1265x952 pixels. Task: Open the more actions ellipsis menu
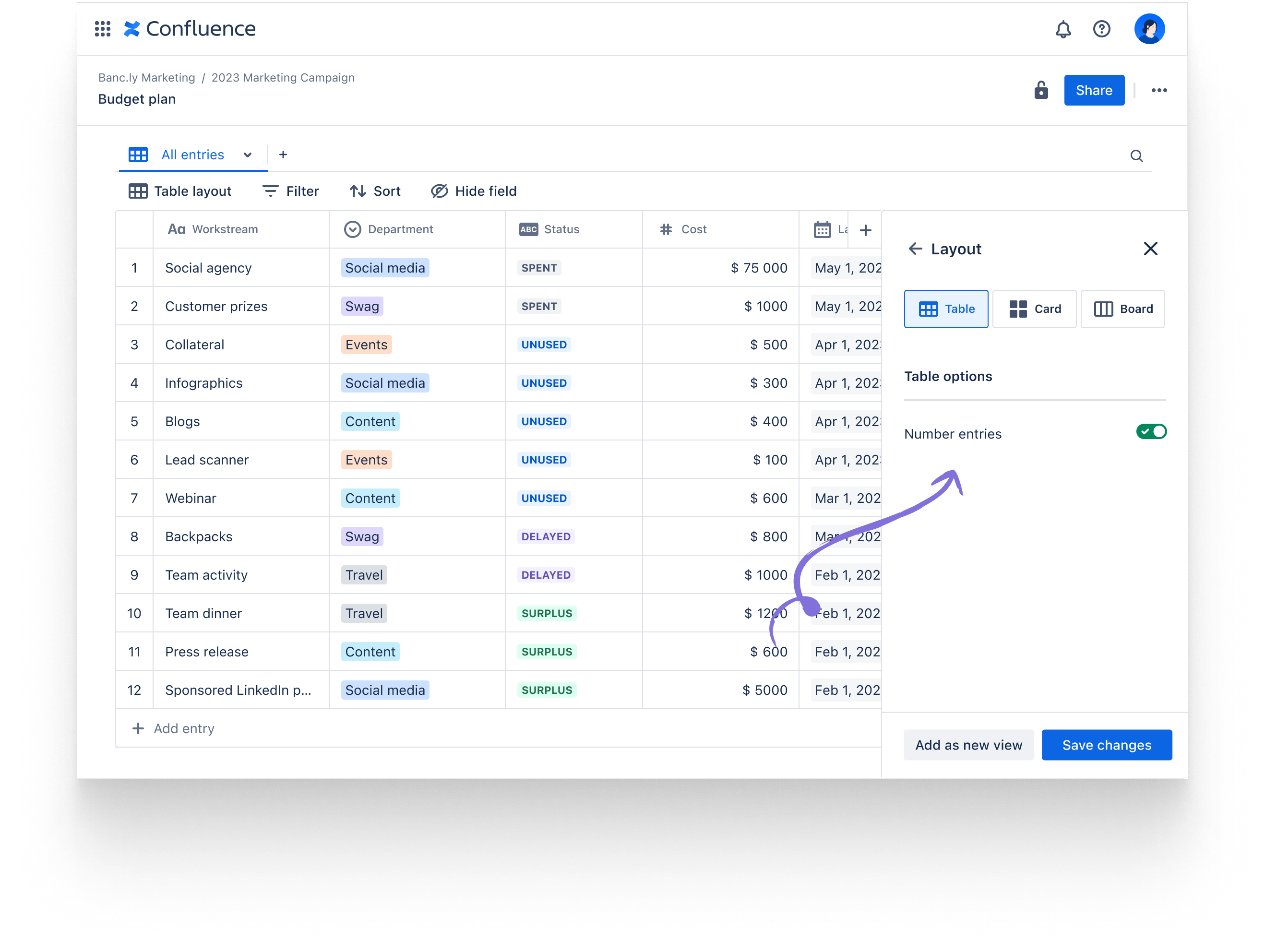[x=1160, y=90]
